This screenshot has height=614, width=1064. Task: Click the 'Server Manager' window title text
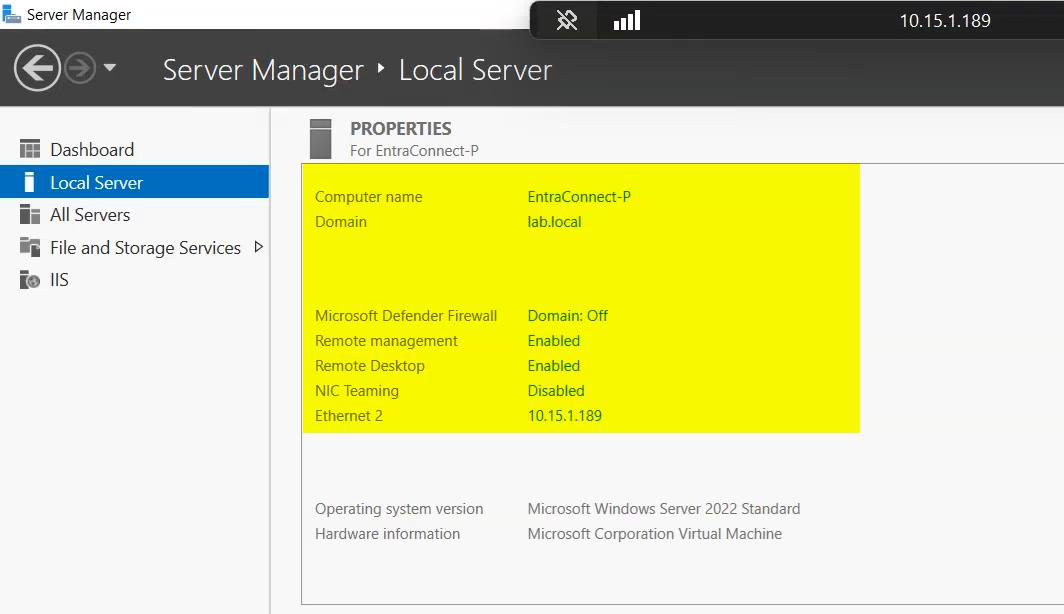pyautogui.click(x=79, y=14)
